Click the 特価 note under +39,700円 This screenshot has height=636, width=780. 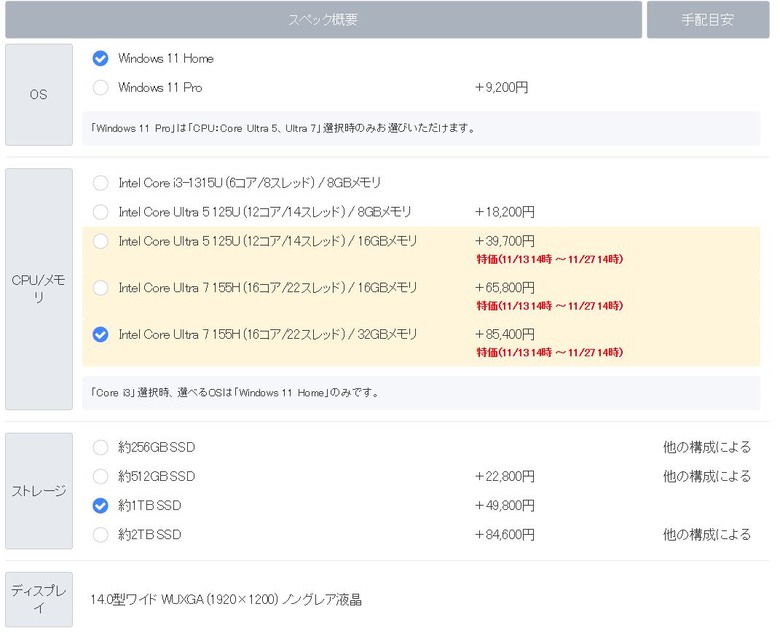point(550,259)
